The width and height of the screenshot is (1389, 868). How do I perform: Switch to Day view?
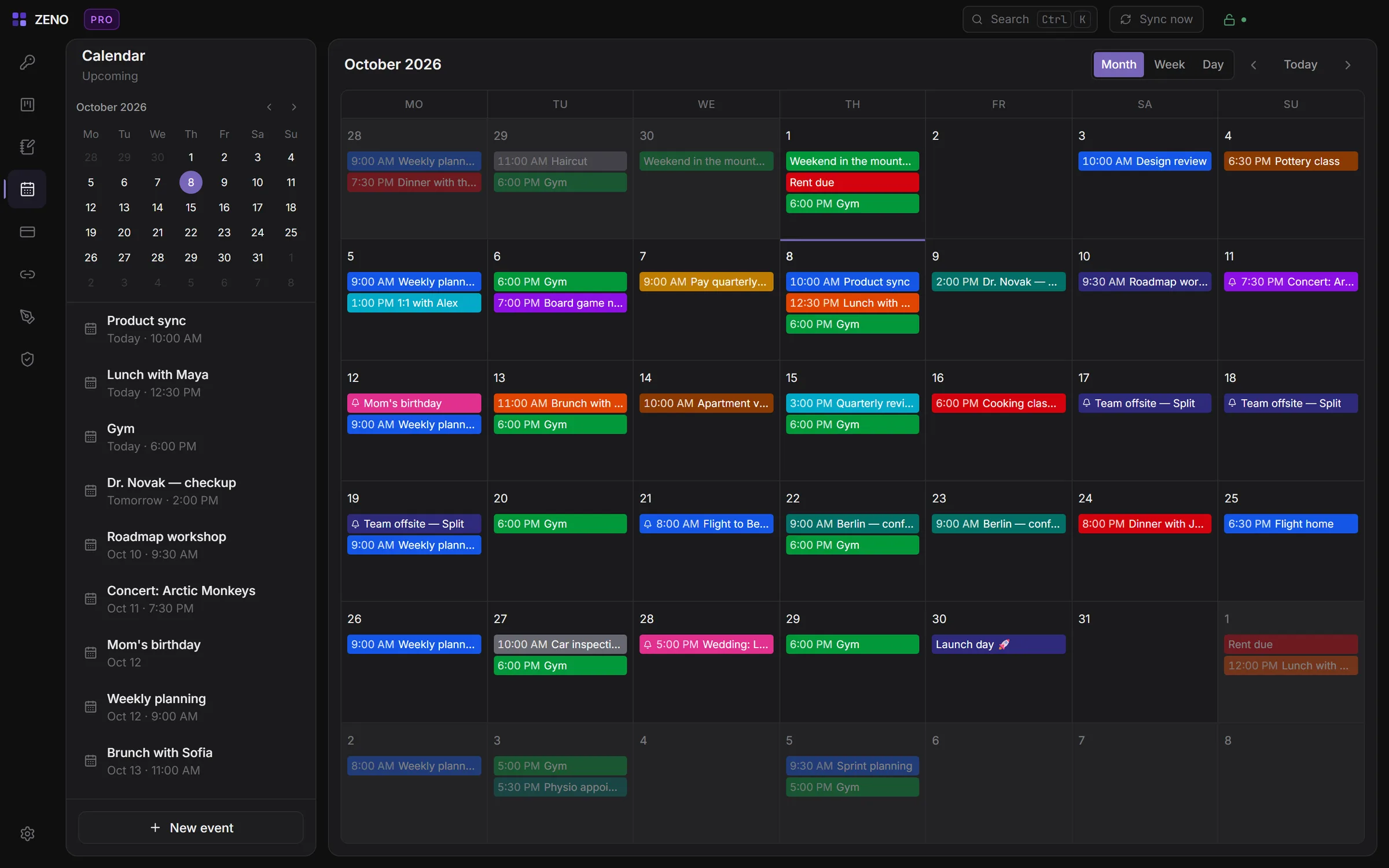click(1212, 64)
